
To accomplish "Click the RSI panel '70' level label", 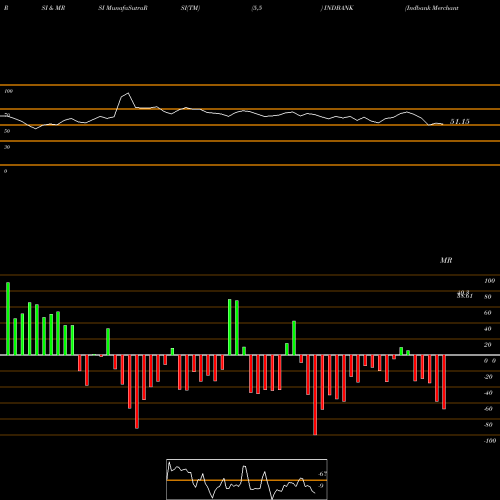I will [7, 115].
